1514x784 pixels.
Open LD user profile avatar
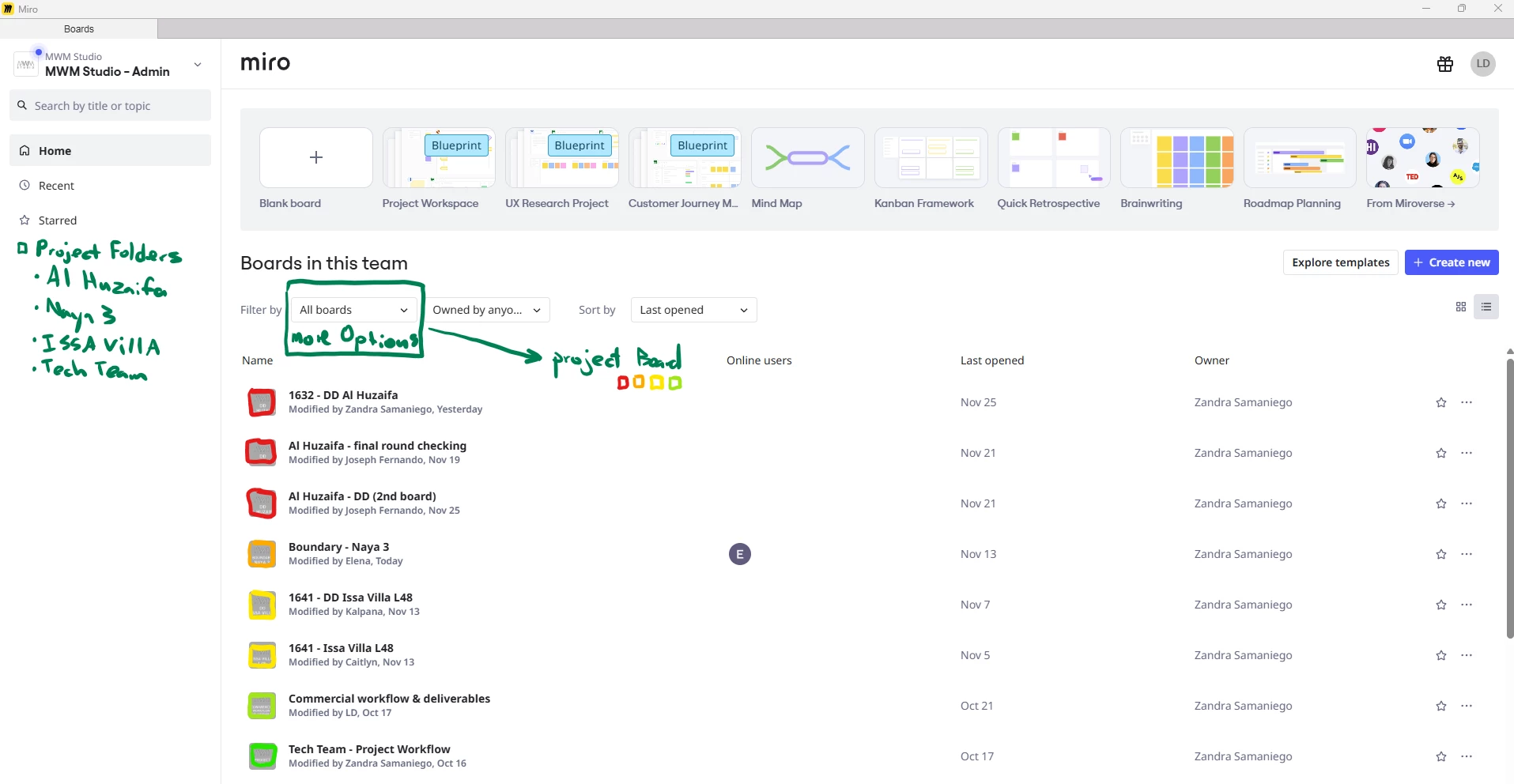[x=1483, y=64]
